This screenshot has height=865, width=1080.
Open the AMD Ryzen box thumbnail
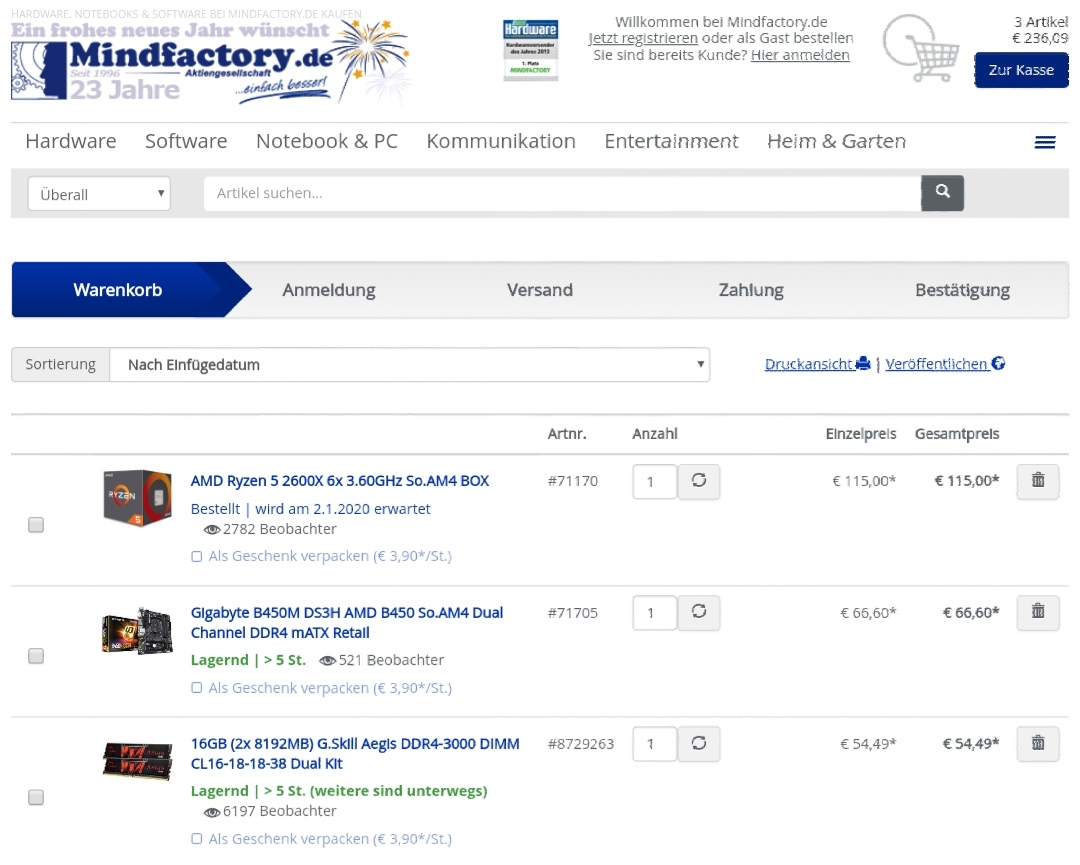[137, 498]
